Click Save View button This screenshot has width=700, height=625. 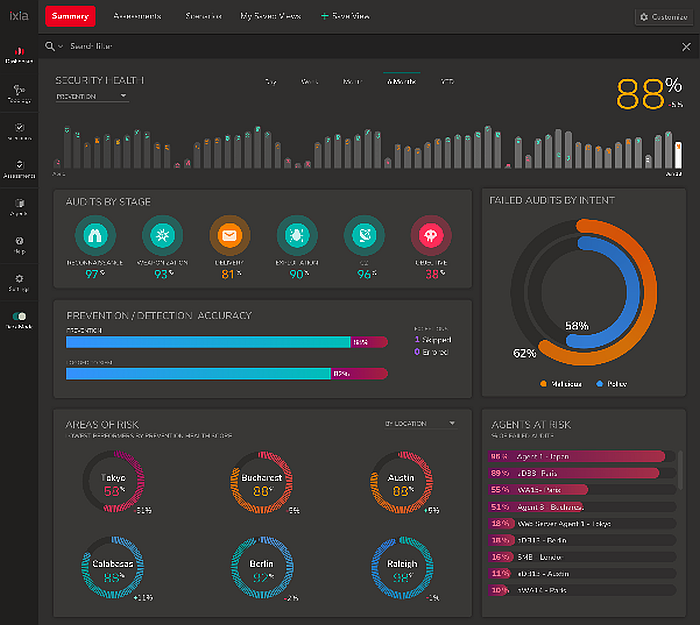point(347,17)
